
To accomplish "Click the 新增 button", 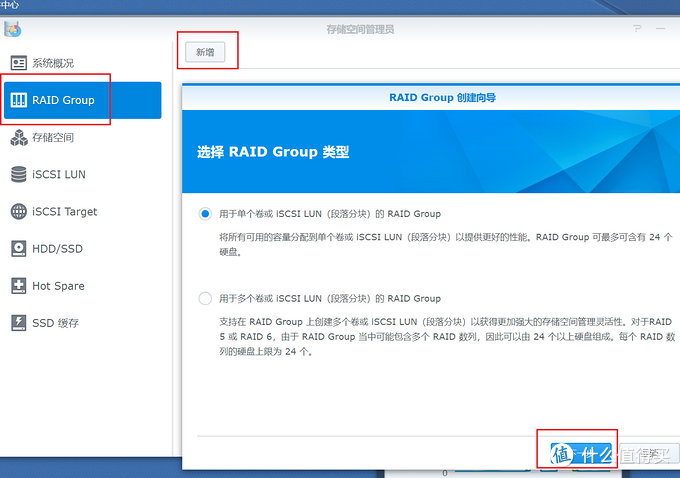I will point(205,52).
